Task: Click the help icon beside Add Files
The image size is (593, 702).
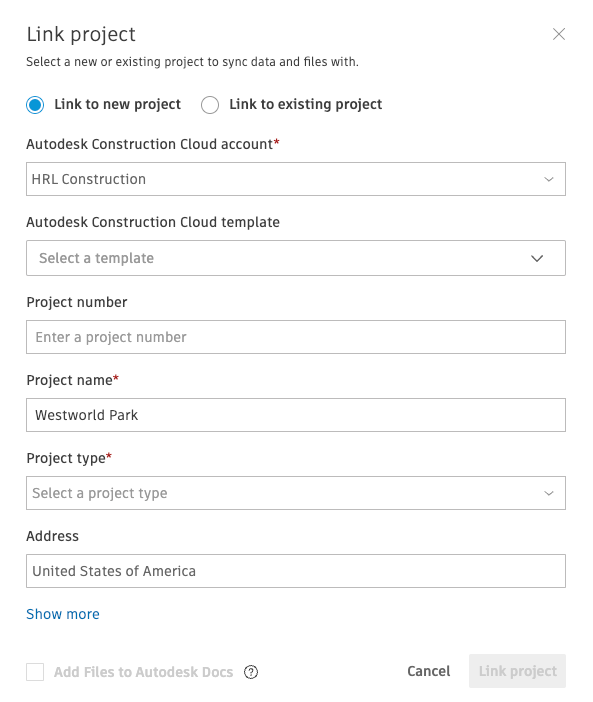Action: coord(251,672)
